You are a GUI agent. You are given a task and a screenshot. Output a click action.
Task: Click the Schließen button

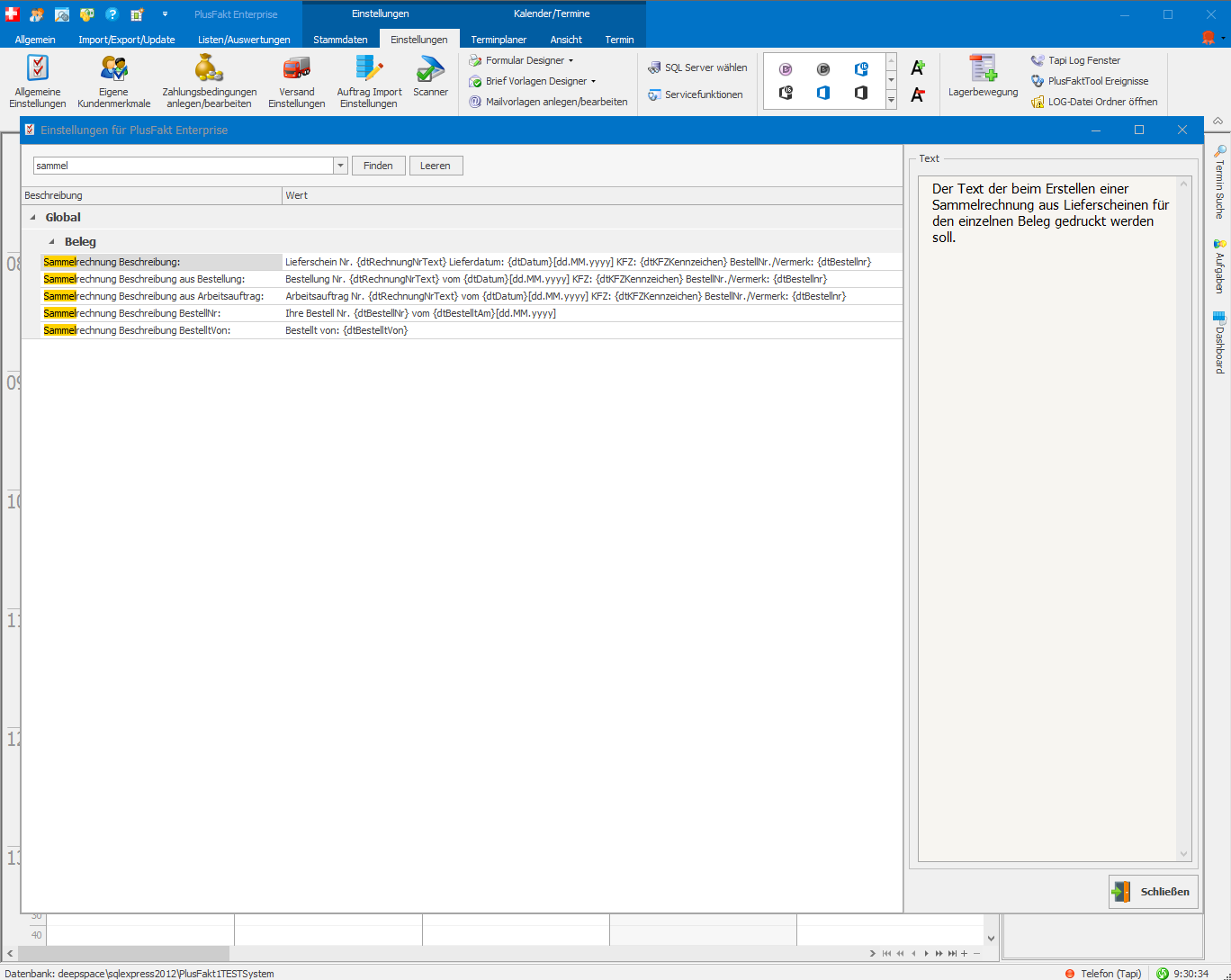click(x=1154, y=892)
